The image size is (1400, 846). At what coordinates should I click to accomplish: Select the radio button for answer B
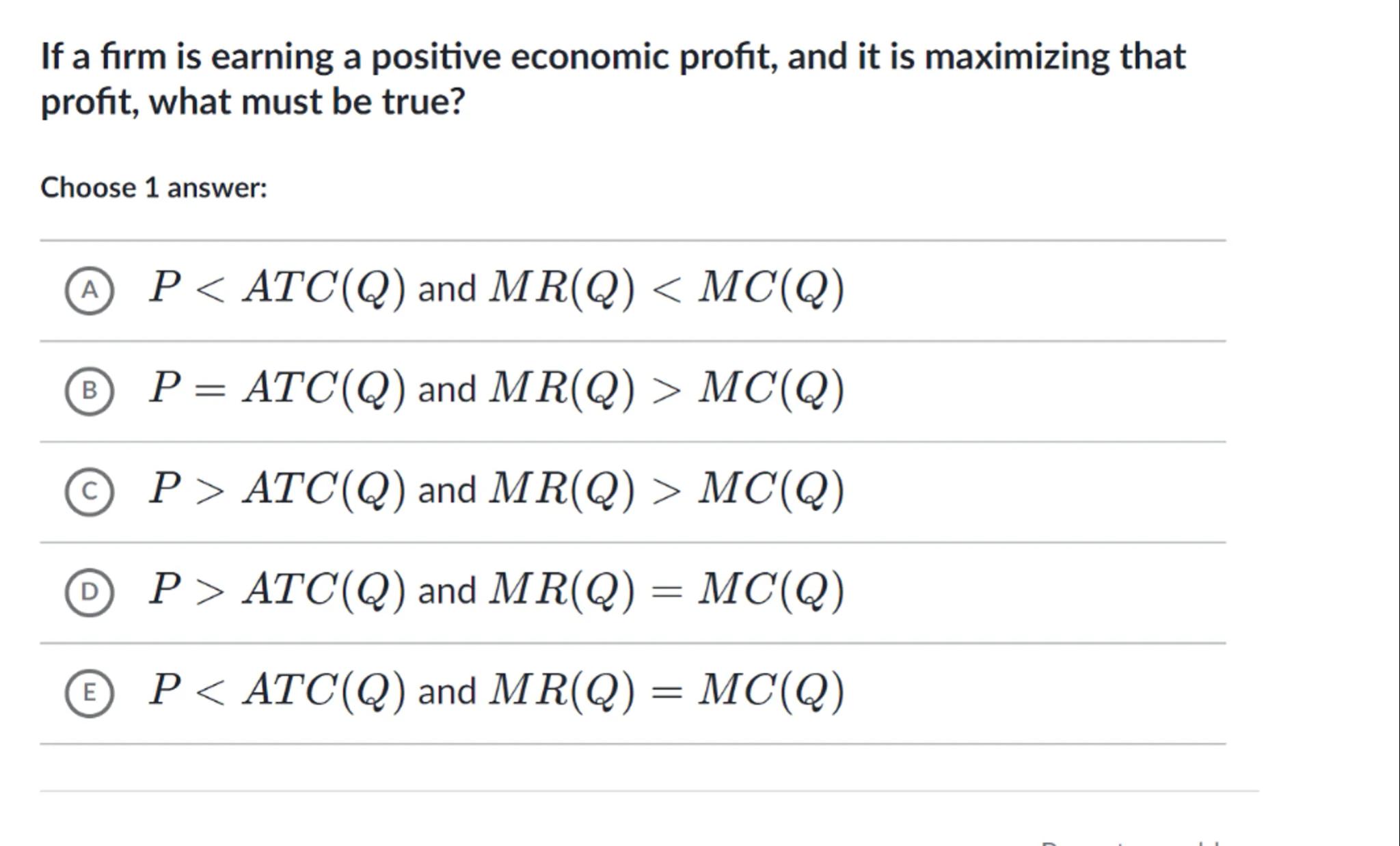(90, 391)
